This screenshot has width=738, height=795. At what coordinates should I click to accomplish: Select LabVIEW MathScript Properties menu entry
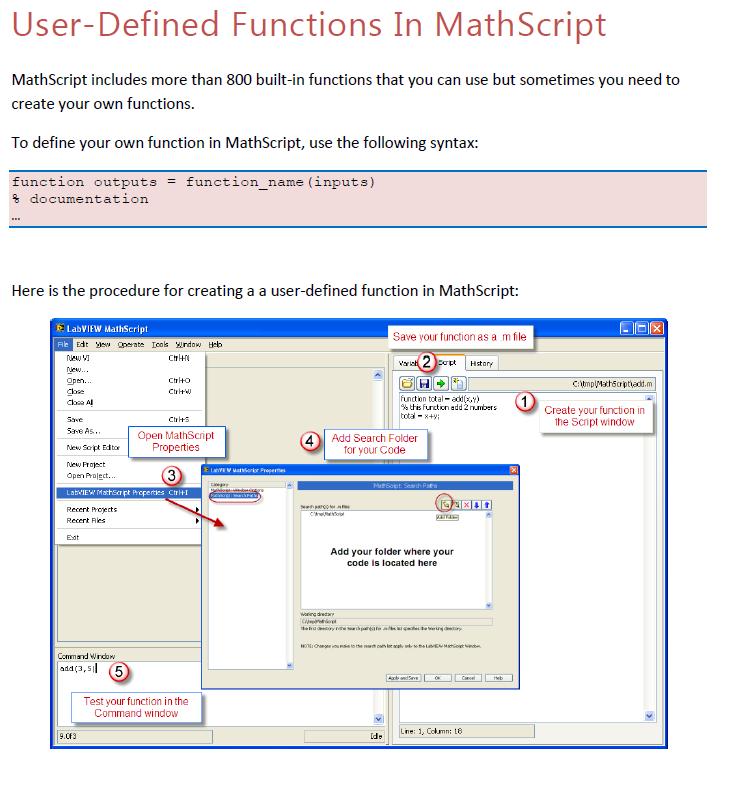click(x=129, y=492)
